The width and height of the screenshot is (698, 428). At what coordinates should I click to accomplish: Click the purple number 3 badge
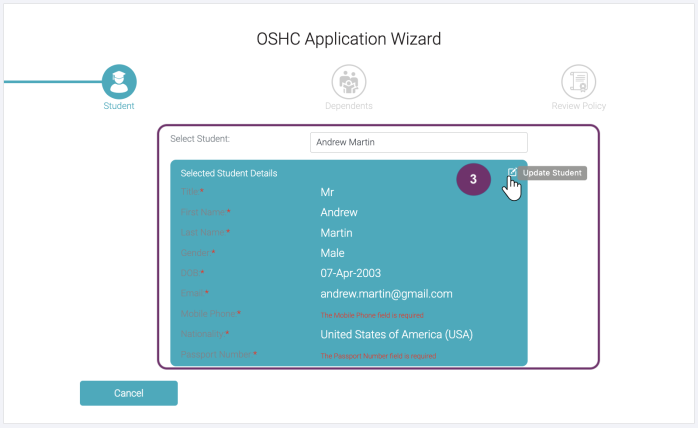474,180
